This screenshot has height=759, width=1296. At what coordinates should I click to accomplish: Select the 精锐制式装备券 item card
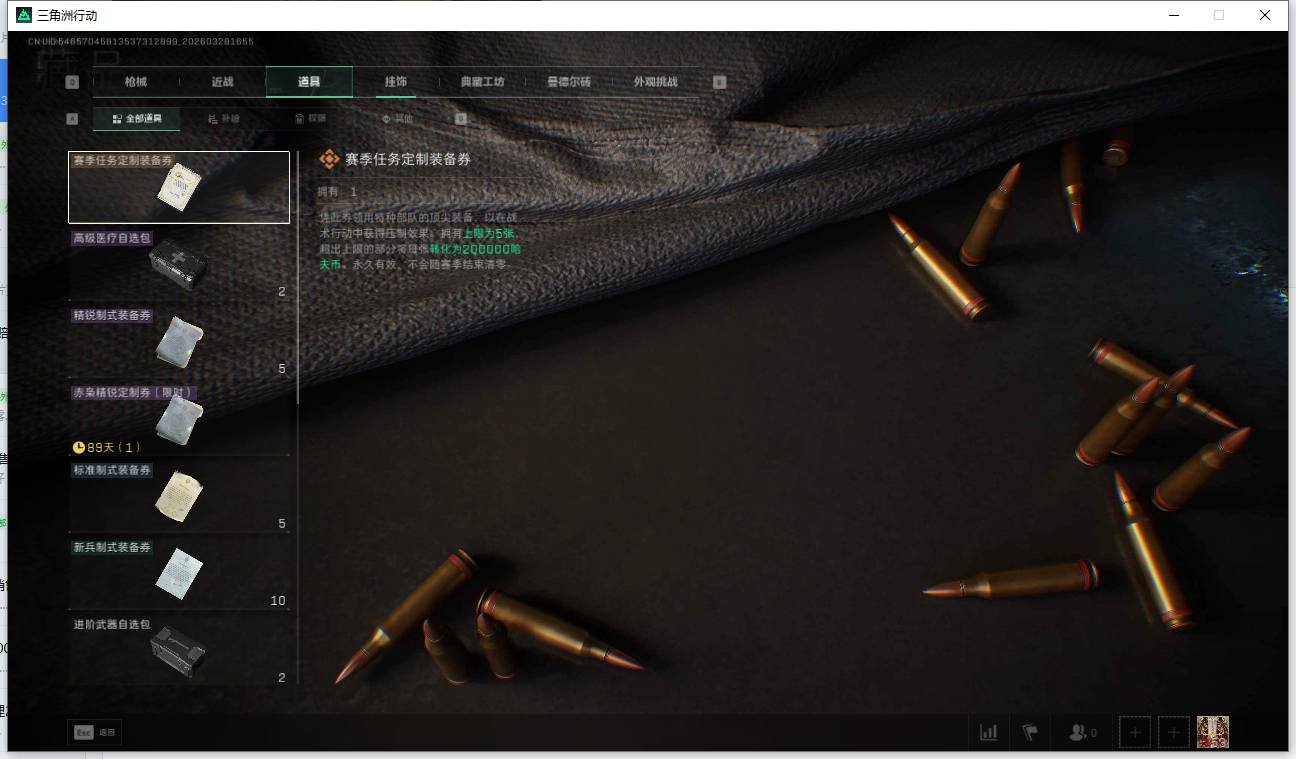(179, 342)
